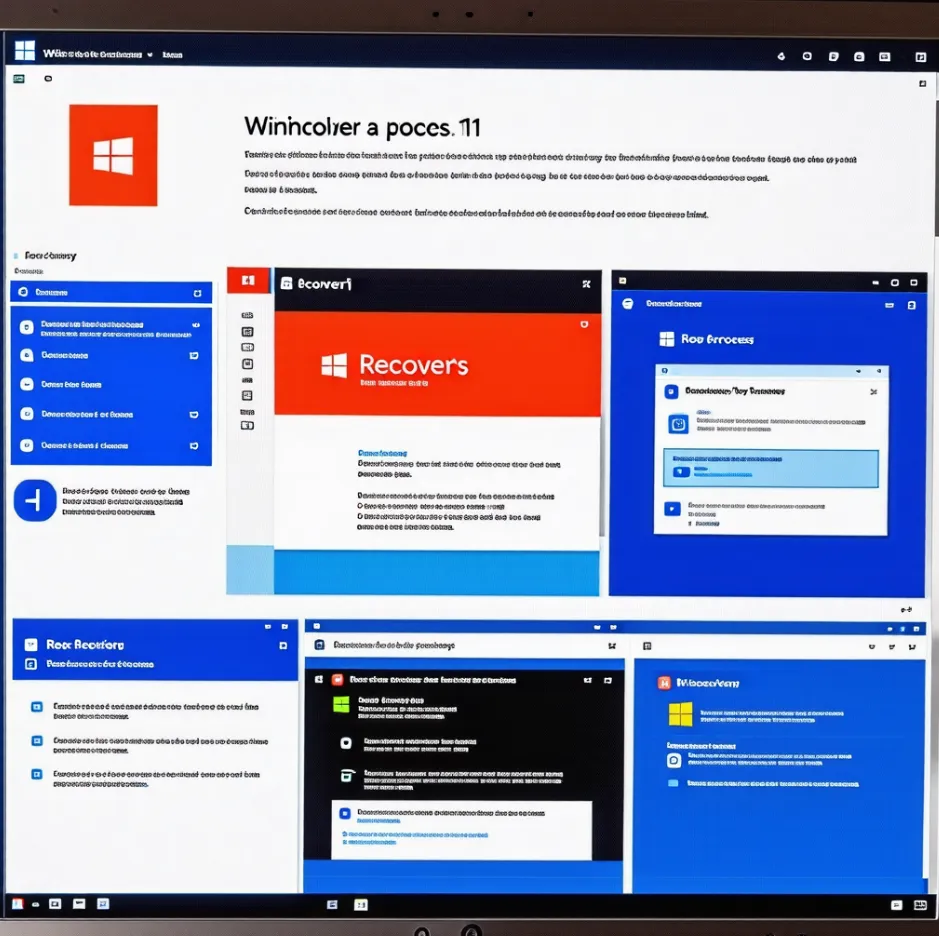Click the wide display icon in the top bar
939x936 pixels.
[x=885, y=56]
